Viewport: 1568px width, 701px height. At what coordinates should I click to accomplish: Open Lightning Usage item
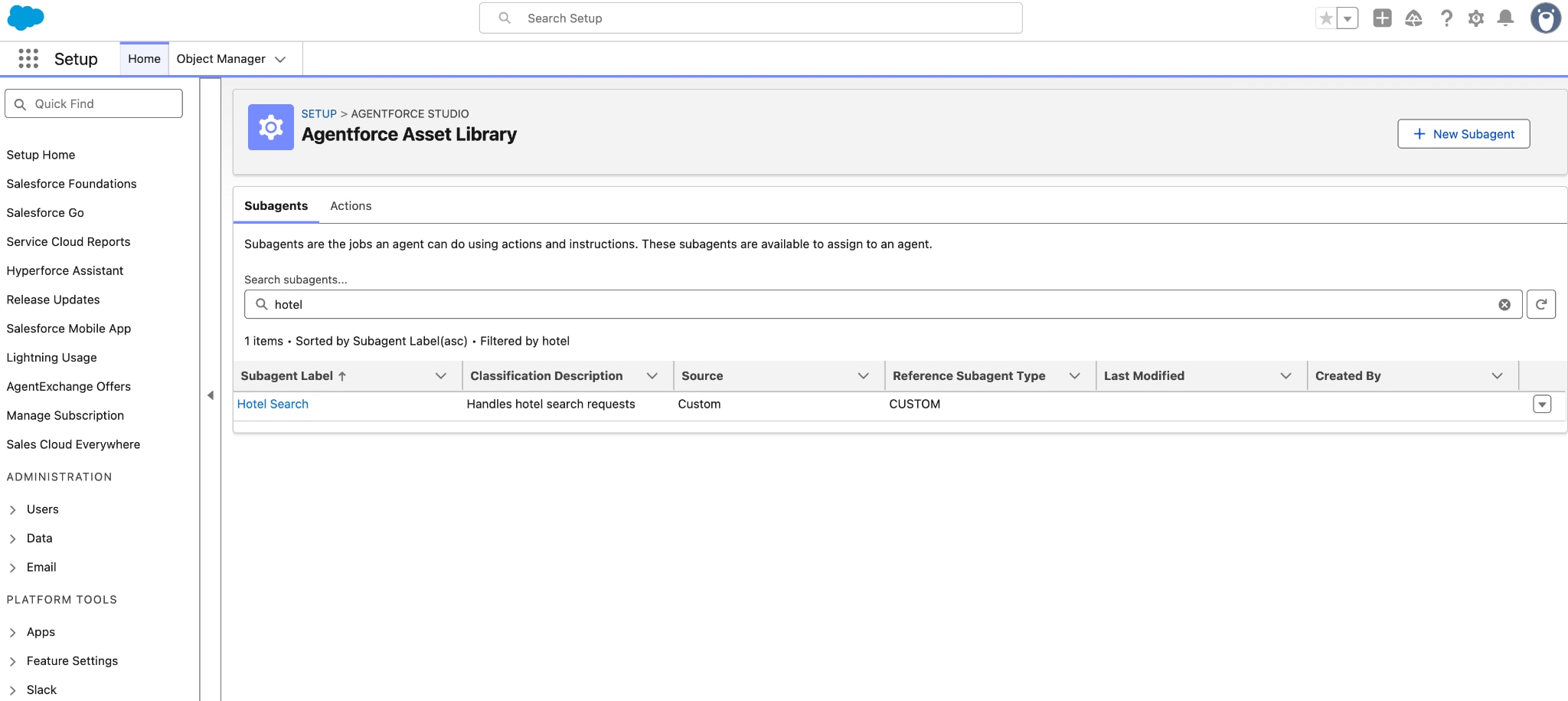click(x=51, y=358)
